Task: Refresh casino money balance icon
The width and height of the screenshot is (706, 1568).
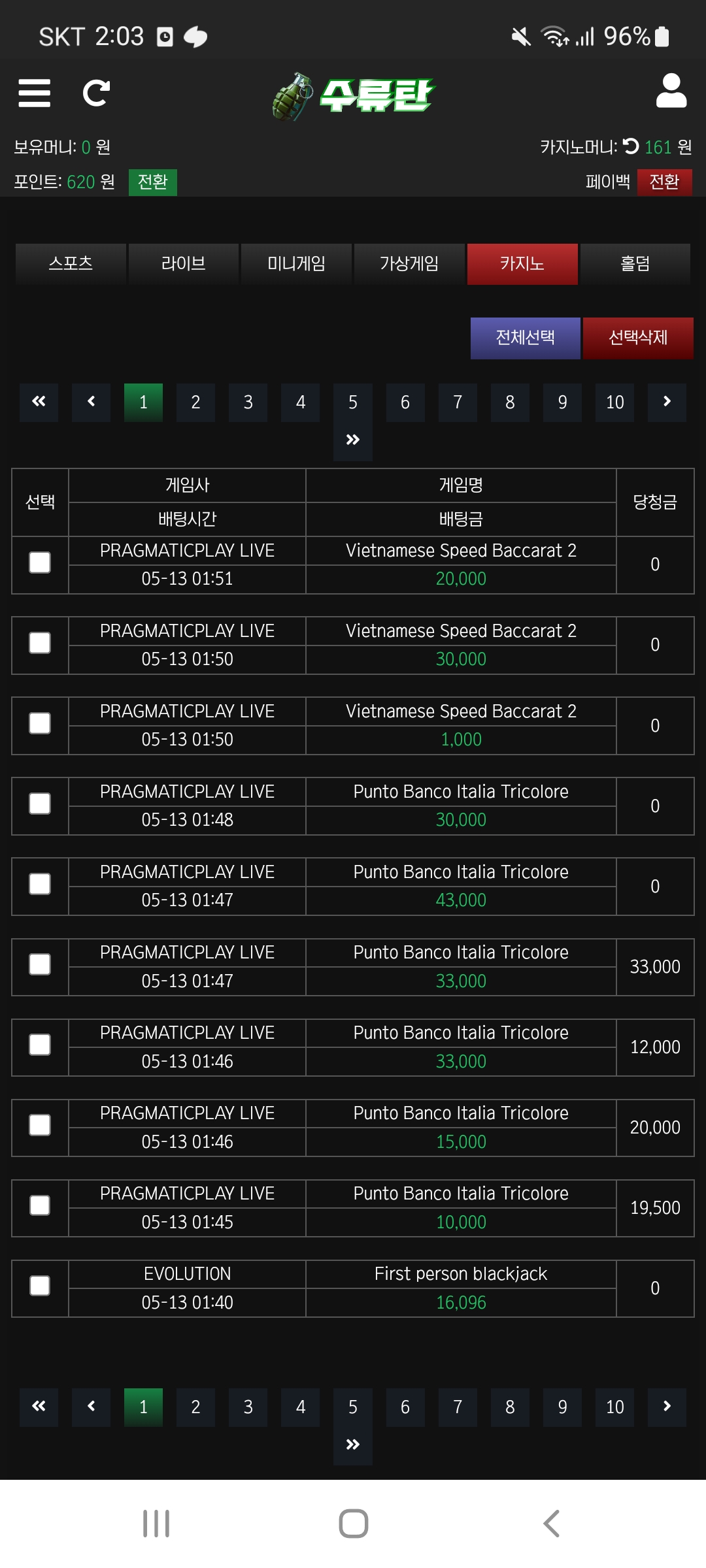Action: coord(631,146)
